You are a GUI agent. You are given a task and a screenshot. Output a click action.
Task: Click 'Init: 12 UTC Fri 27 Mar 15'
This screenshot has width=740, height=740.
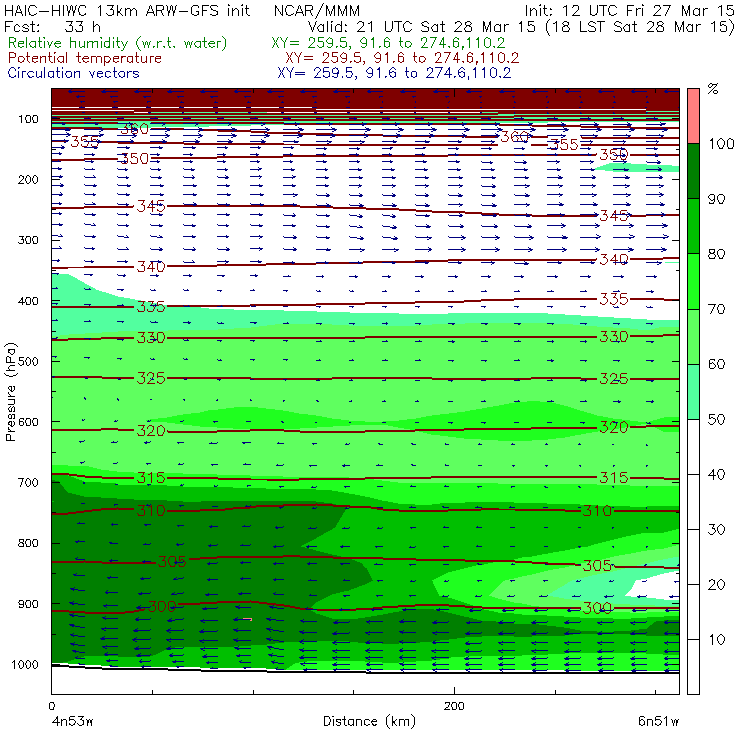click(630, 10)
